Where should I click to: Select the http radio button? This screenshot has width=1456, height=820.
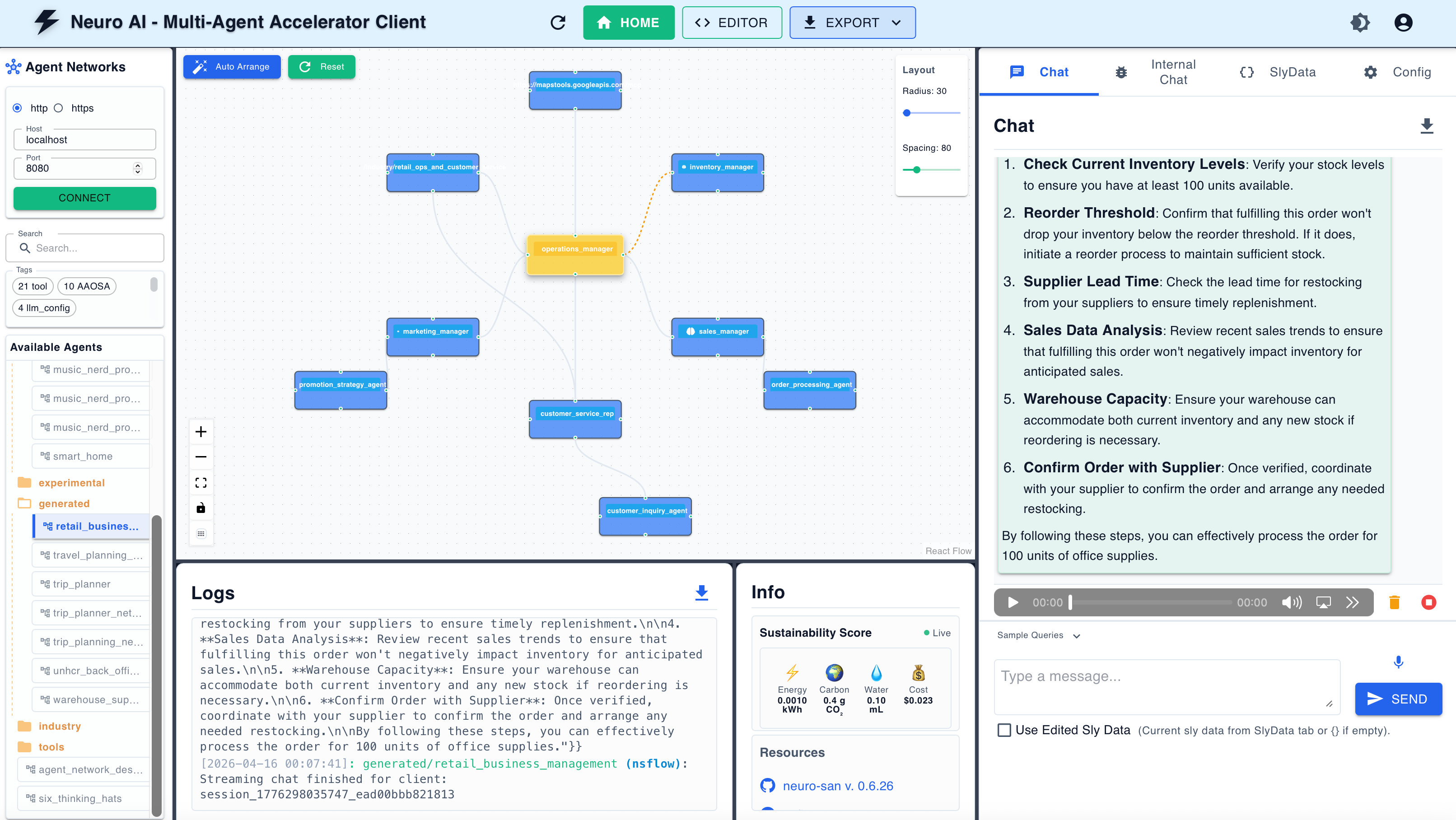click(18, 108)
